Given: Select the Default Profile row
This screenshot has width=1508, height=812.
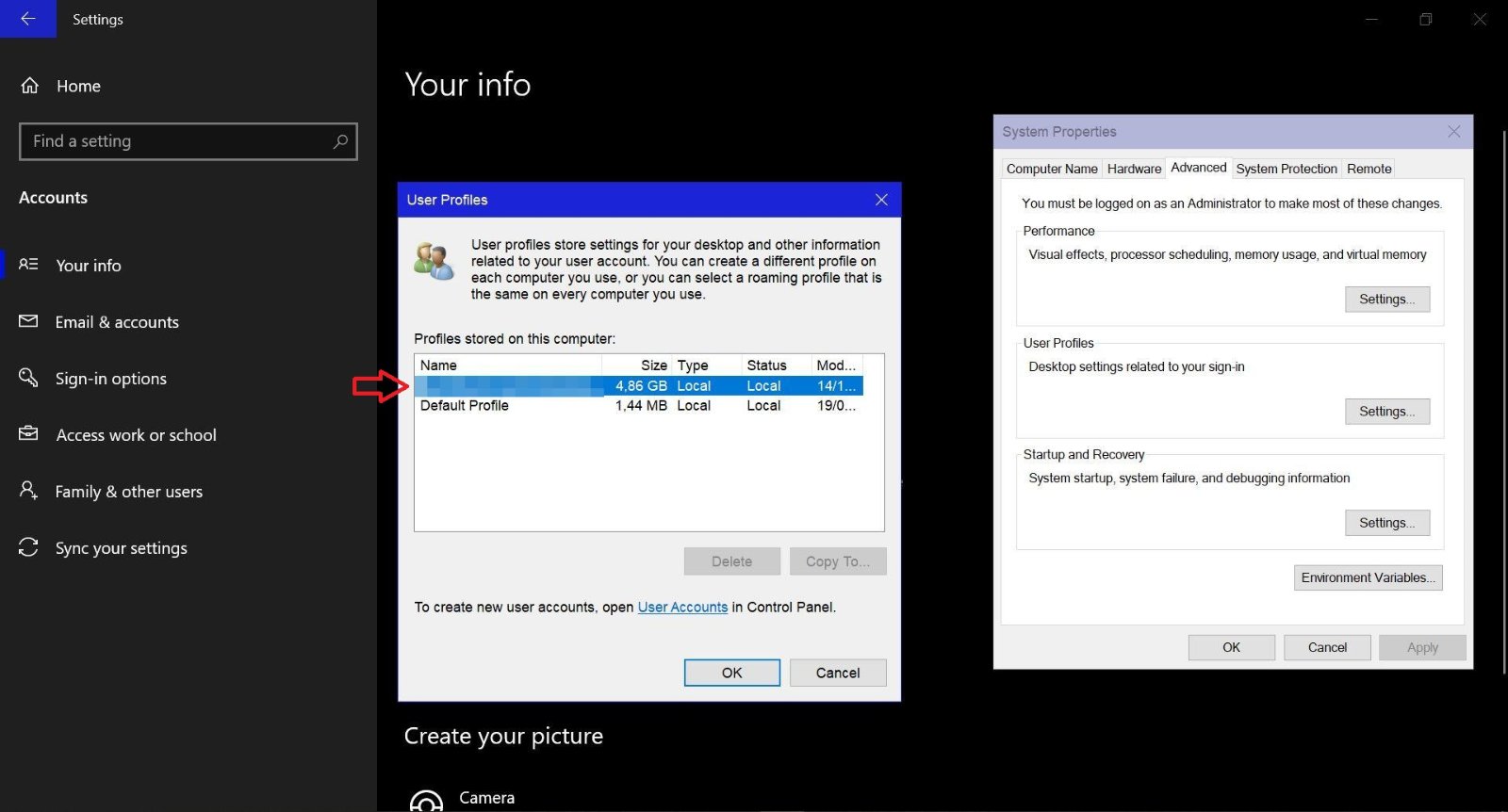Looking at the screenshot, I should coord(465,406).
